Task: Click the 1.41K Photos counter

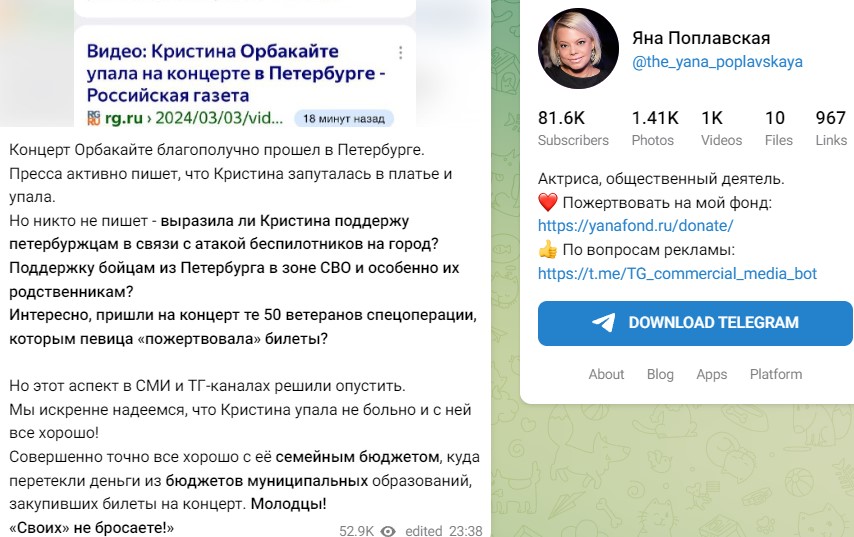Action: tap(655, 129)
